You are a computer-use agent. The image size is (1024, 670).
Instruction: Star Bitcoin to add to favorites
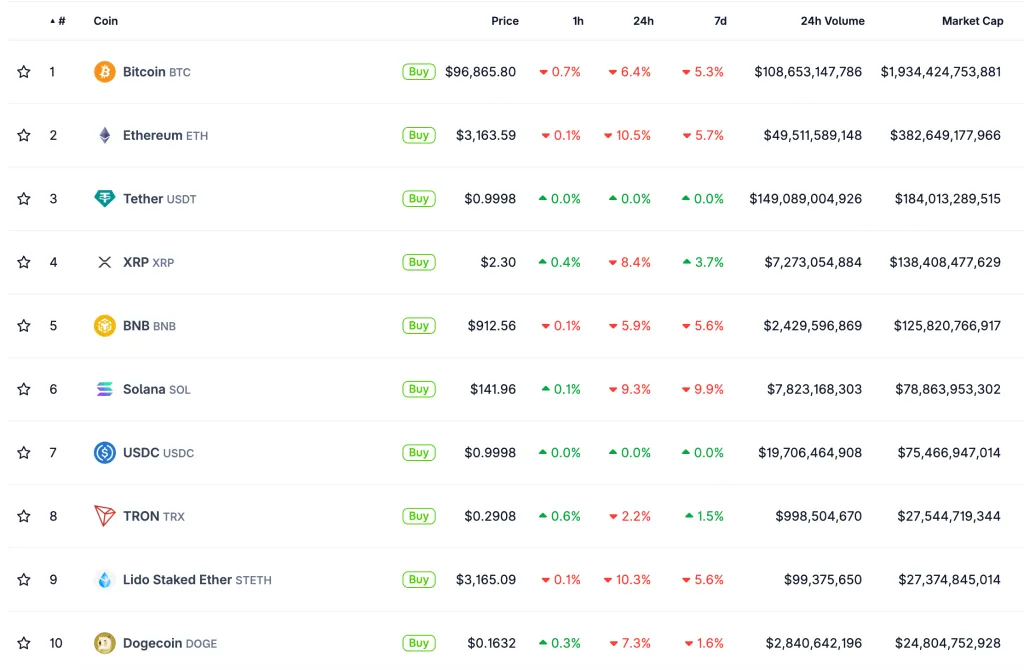[x=24, y=72]
